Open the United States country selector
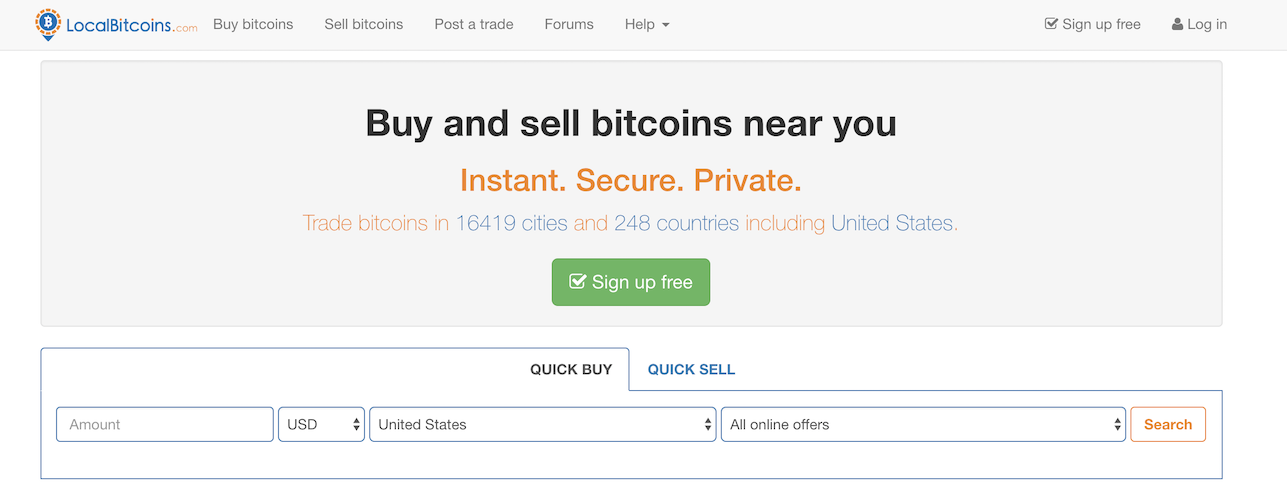1287x500 pixels. (x=542, y=424)
